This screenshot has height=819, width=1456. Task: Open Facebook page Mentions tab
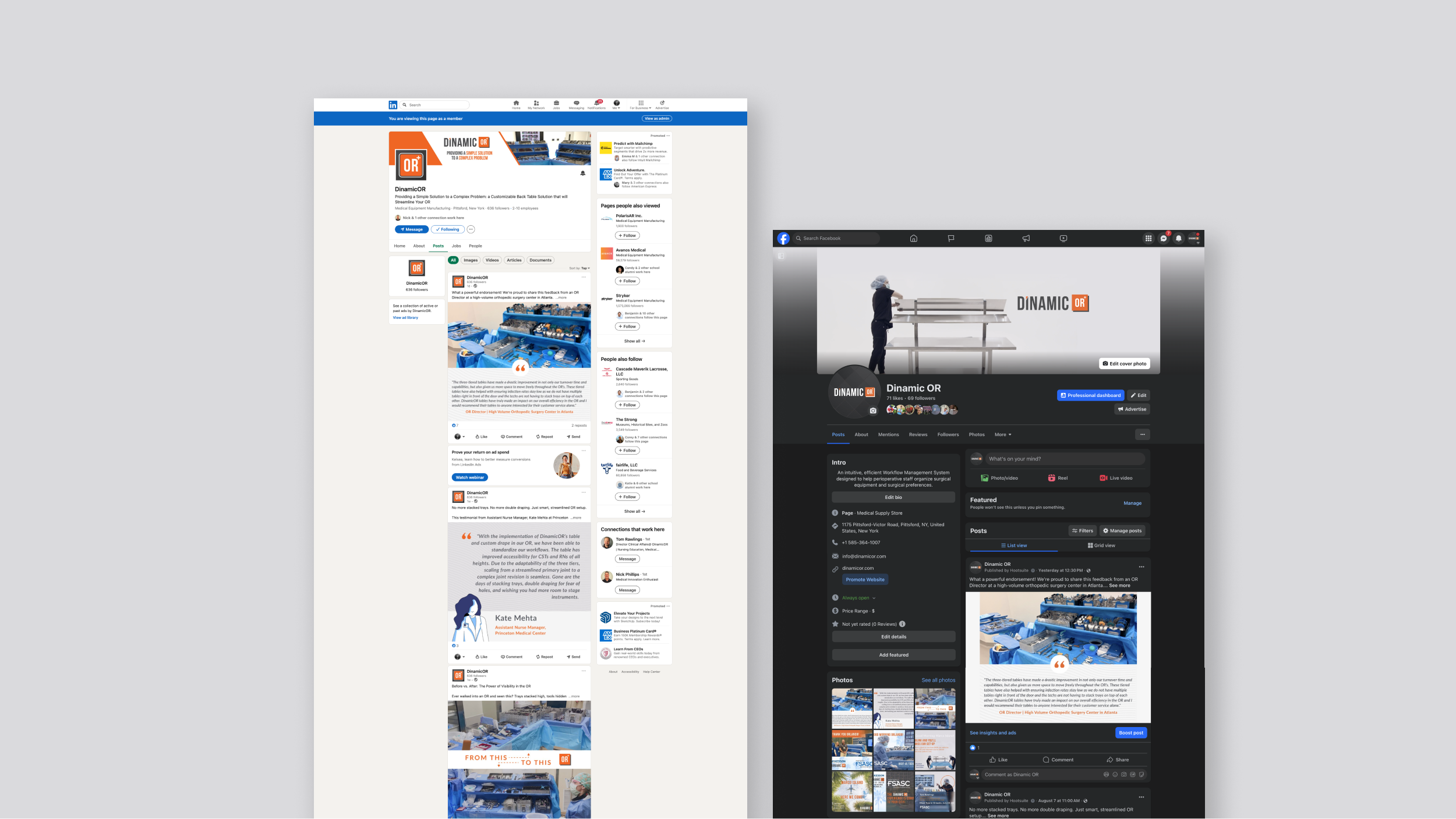[x=888, y=434]
